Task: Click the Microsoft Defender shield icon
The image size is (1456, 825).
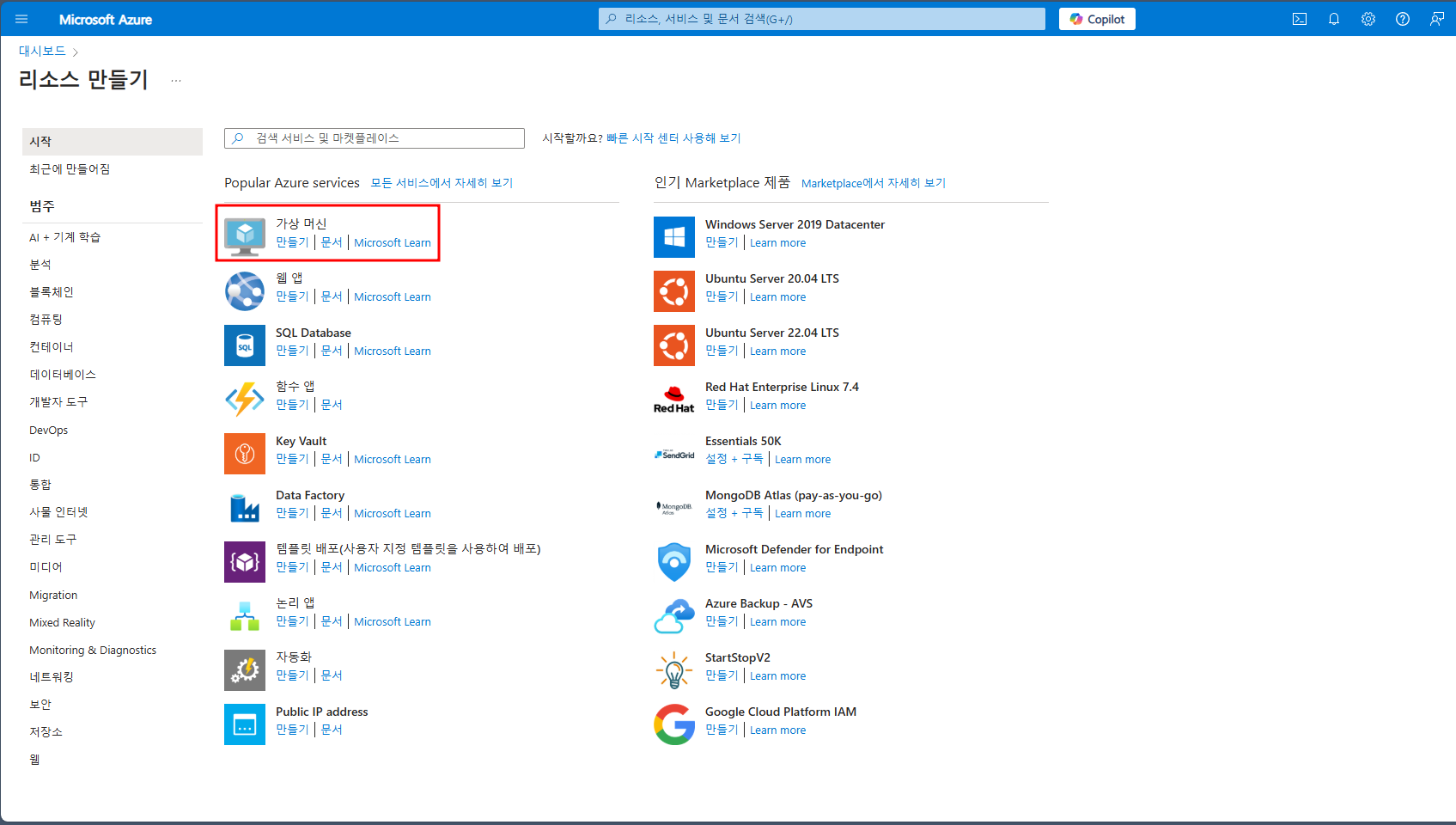Action: 674,562
